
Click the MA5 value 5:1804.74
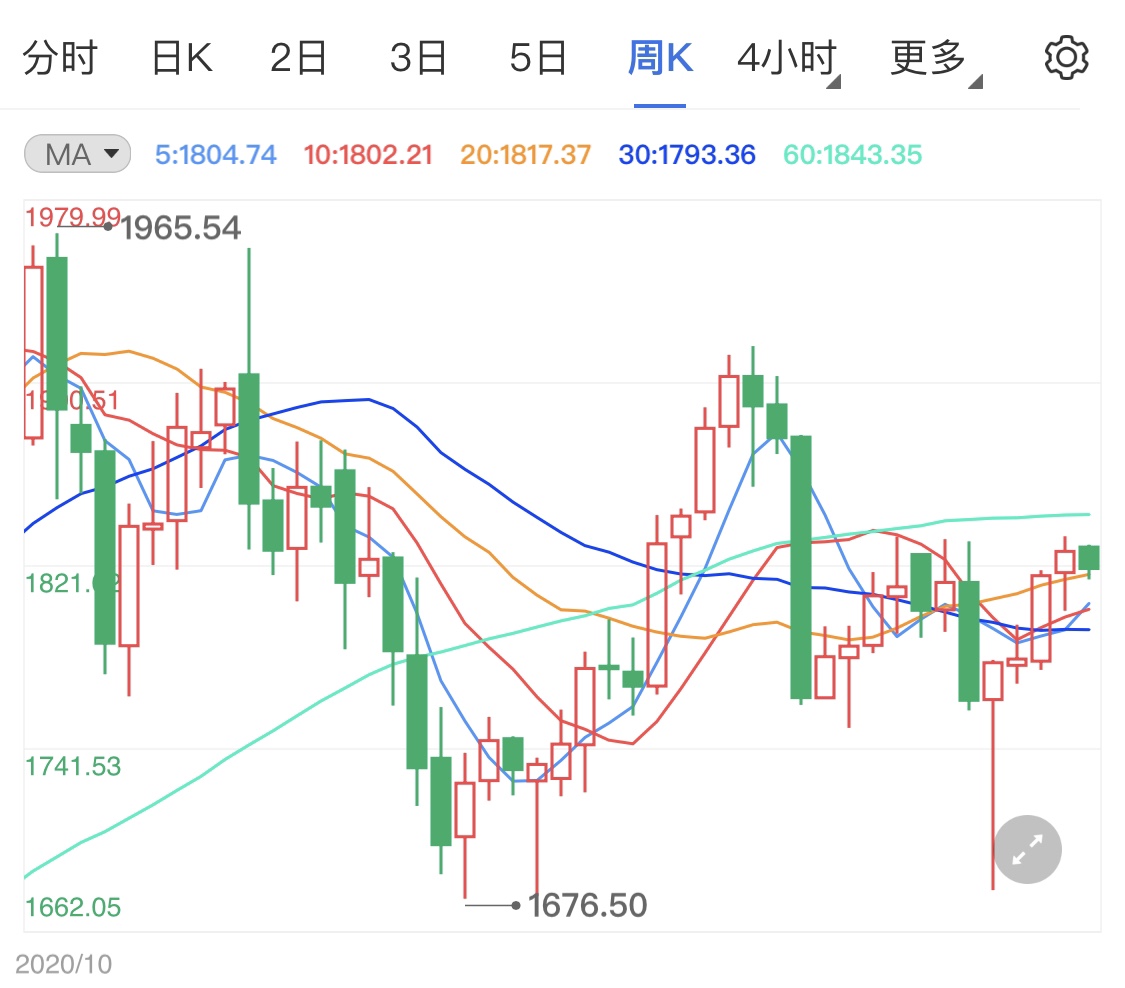[216, 154]
